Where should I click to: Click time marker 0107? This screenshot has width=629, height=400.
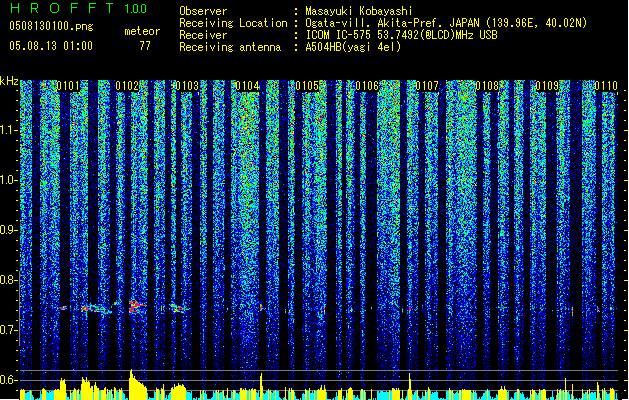427,86
